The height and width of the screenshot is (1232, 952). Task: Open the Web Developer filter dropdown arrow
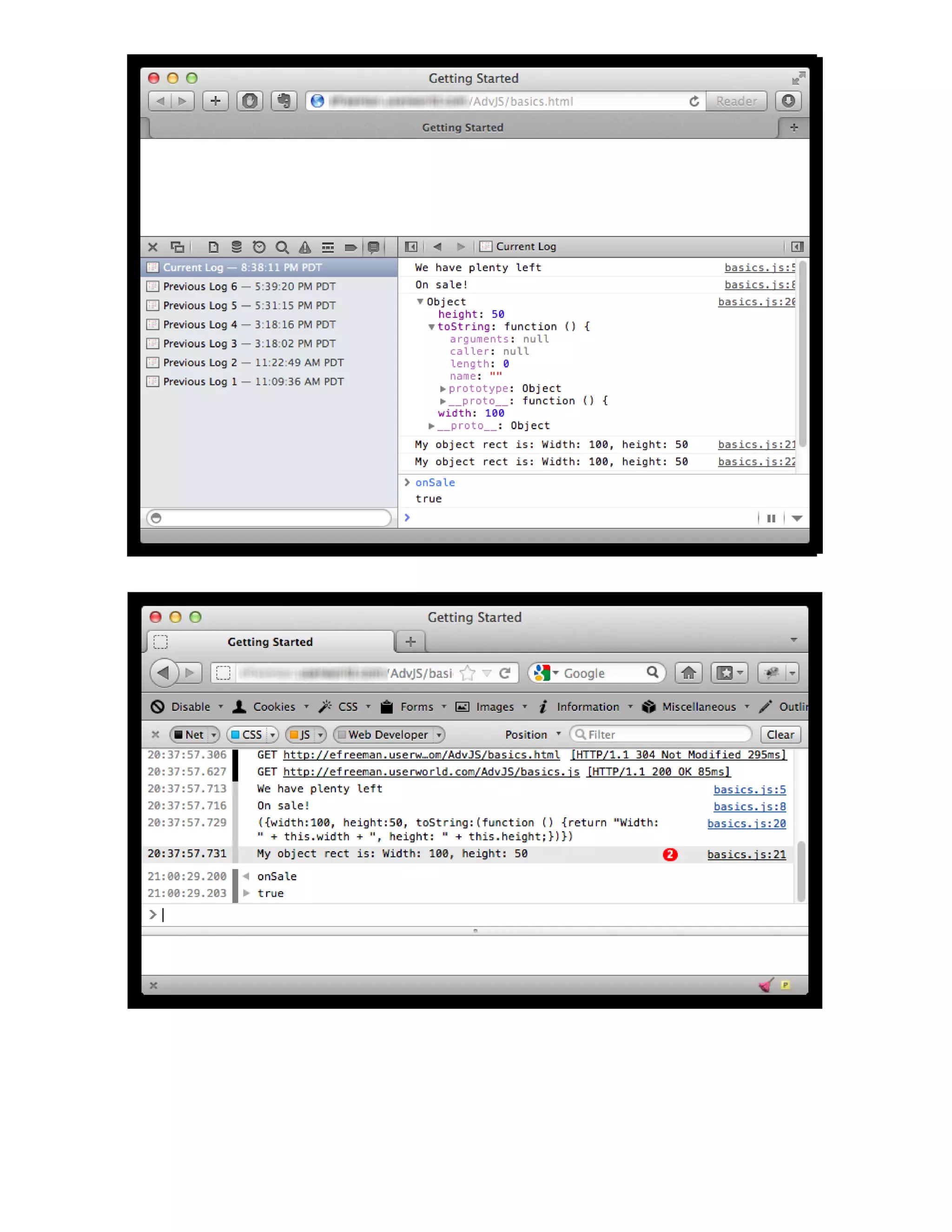[438, 735]
